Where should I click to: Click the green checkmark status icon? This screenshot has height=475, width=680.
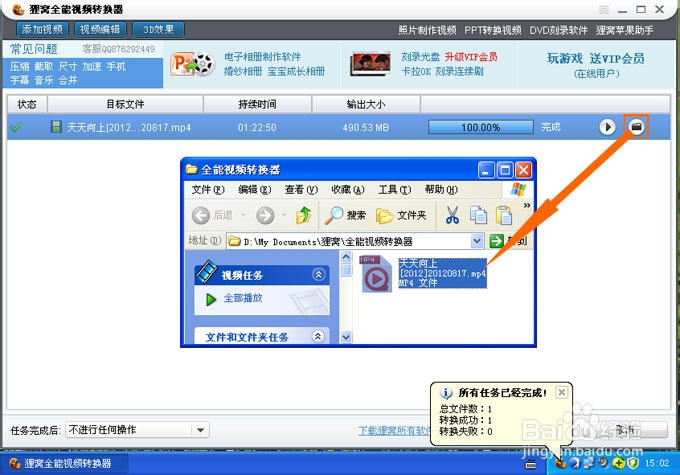pyautogui.click(x=16, y=128)
